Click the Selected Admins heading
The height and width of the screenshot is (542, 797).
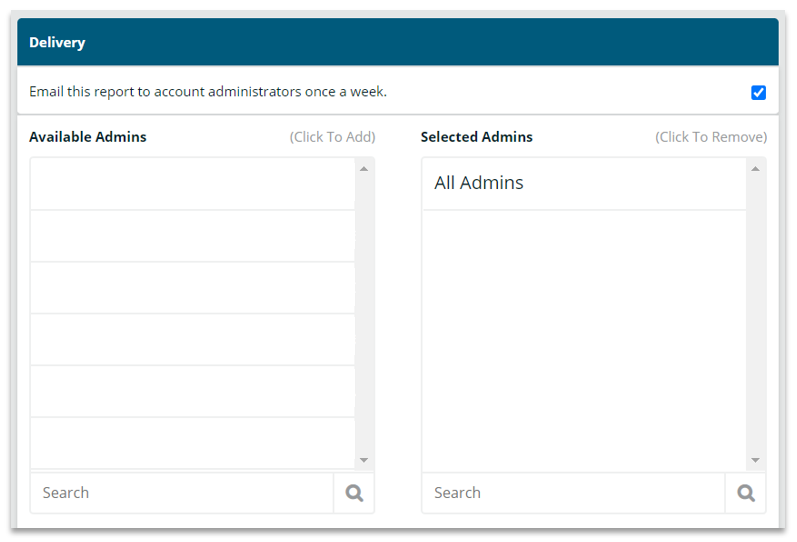476,137
